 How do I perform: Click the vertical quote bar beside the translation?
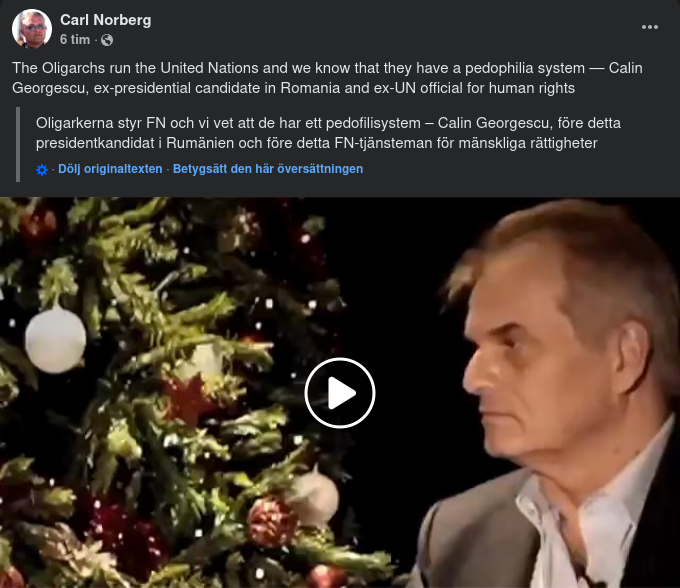18,144
